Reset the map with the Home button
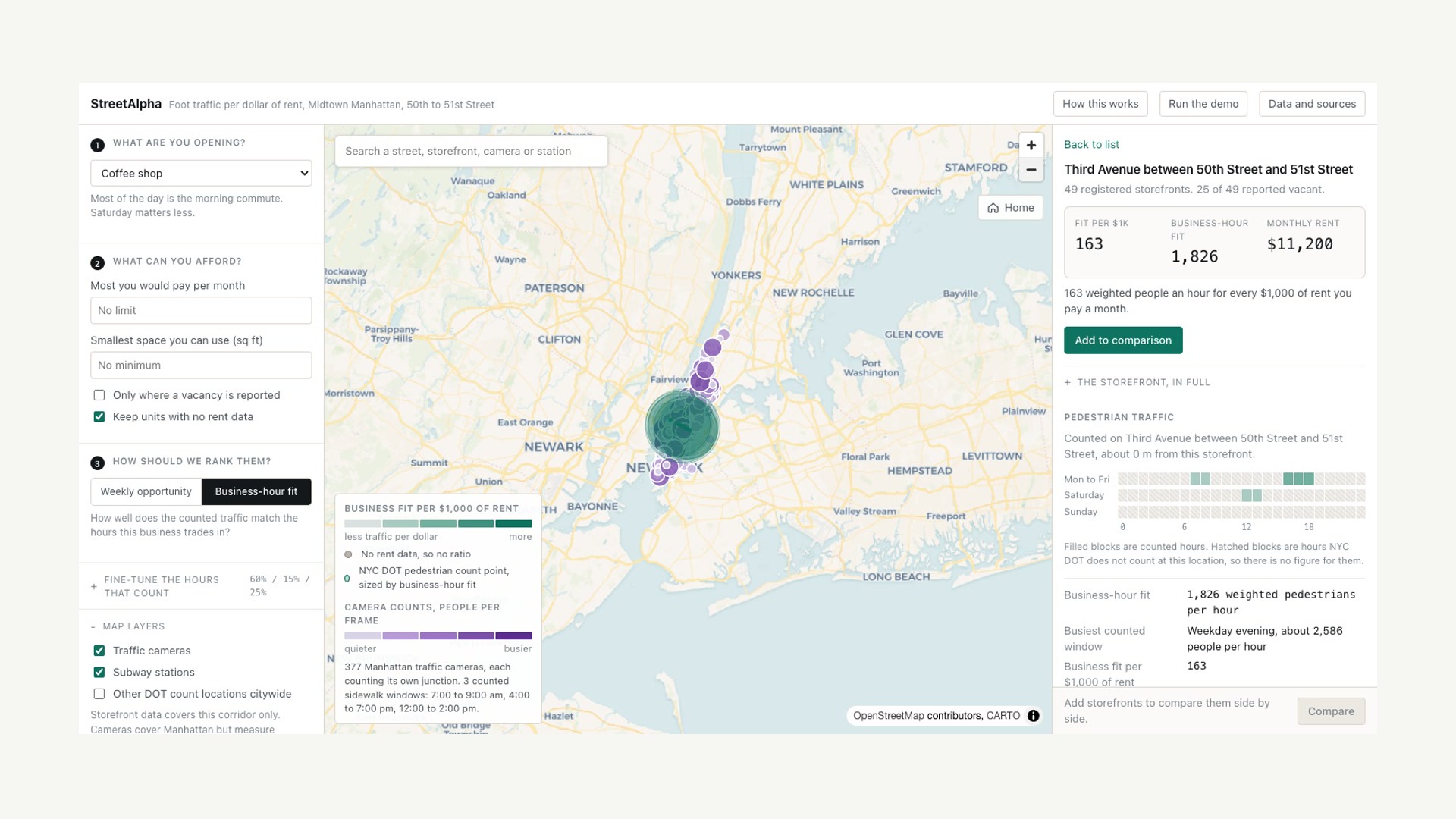Image resolution: width=1456 pixels, height=819 pixels. coord(1010,208)
